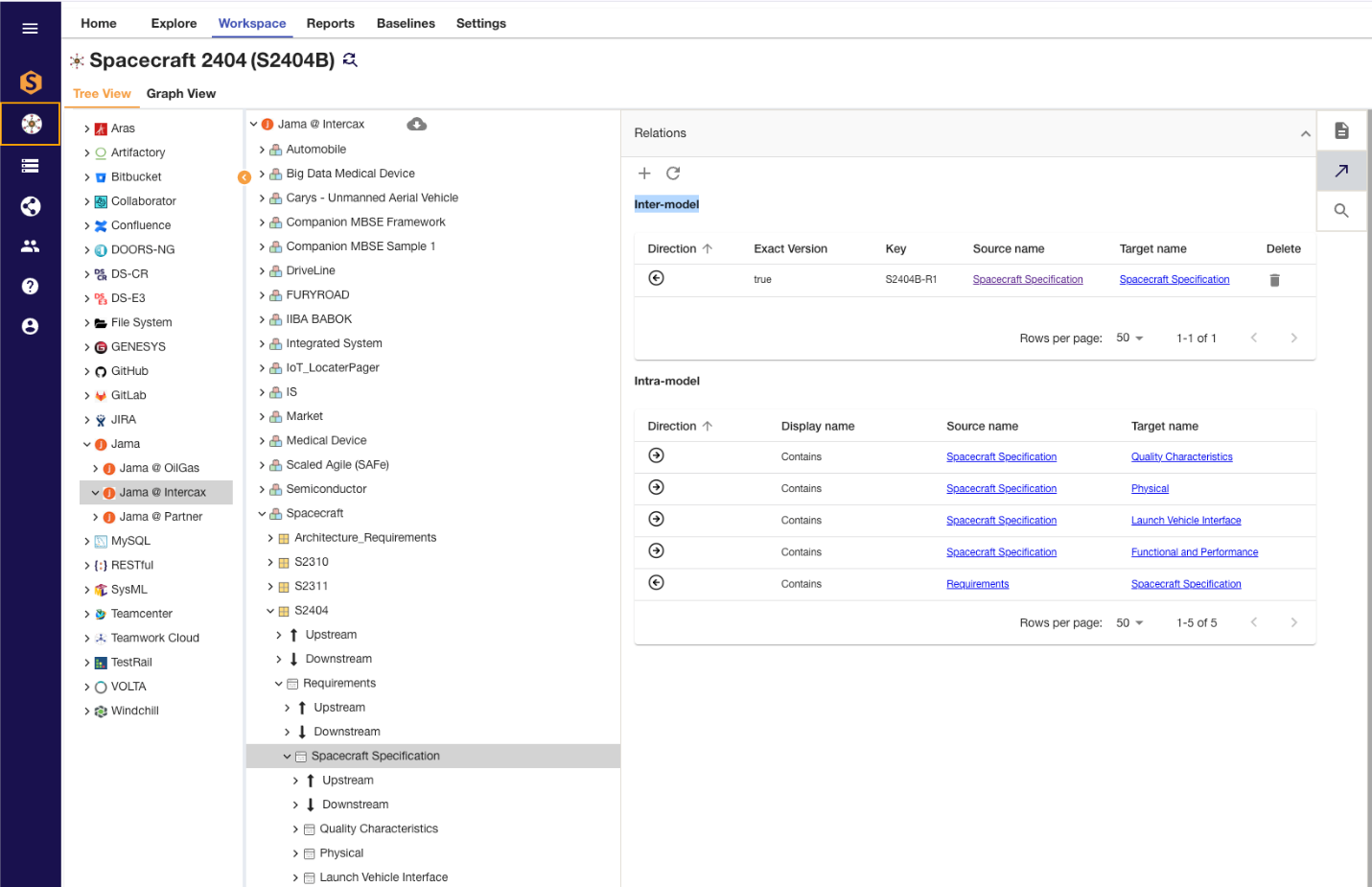Viewport: 1372px width, 887px height.
Task: Select Launch Vehicle Interface tree item
Action: [384, 877]
